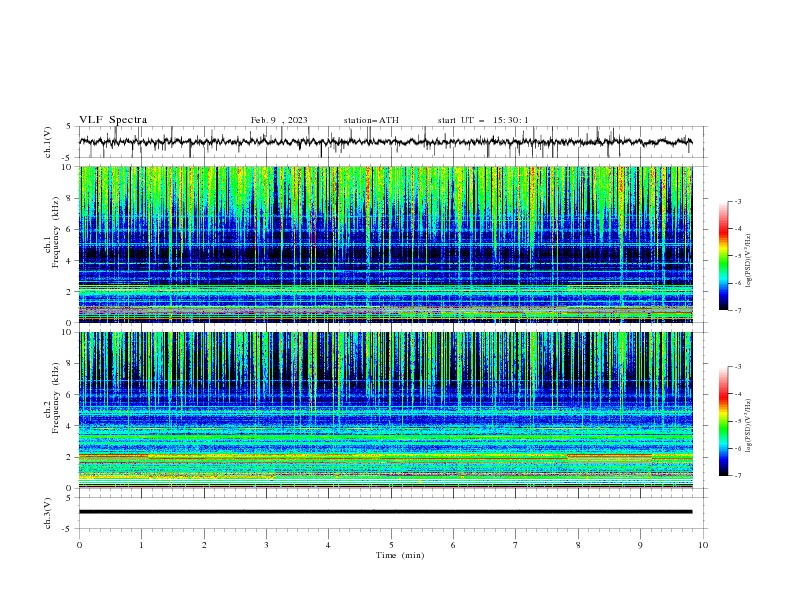792x612 pixels.
Task: Click the time axis tick label "5"
Action: tap(391, 545)
